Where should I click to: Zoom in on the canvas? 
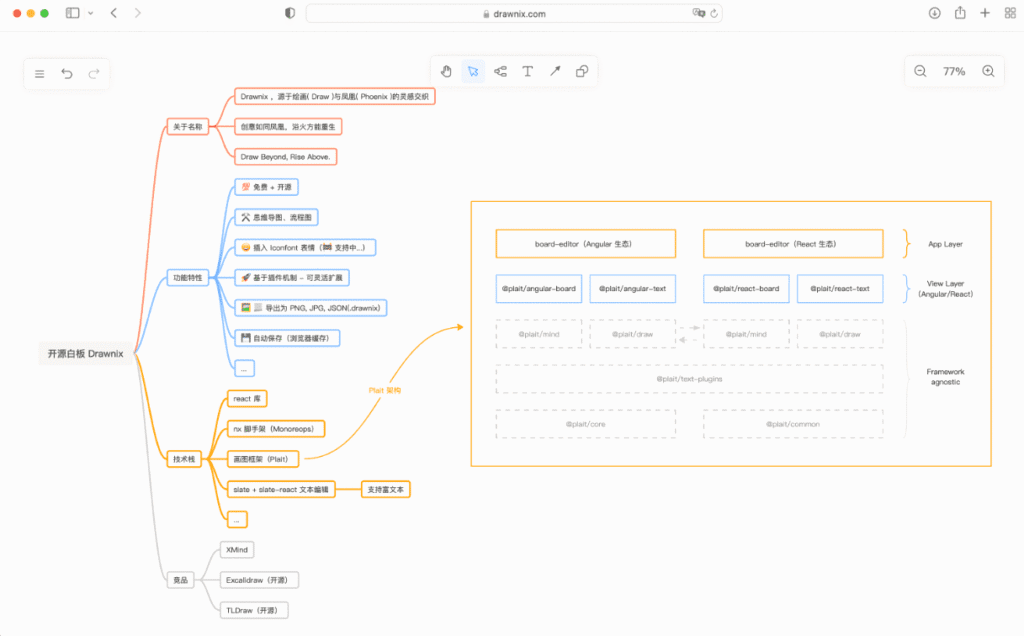(x=988, y=71)
